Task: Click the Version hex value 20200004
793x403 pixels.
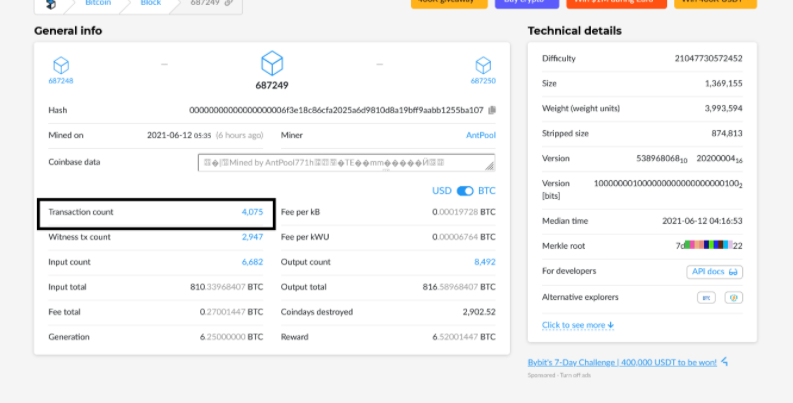Action: [719, 159]
